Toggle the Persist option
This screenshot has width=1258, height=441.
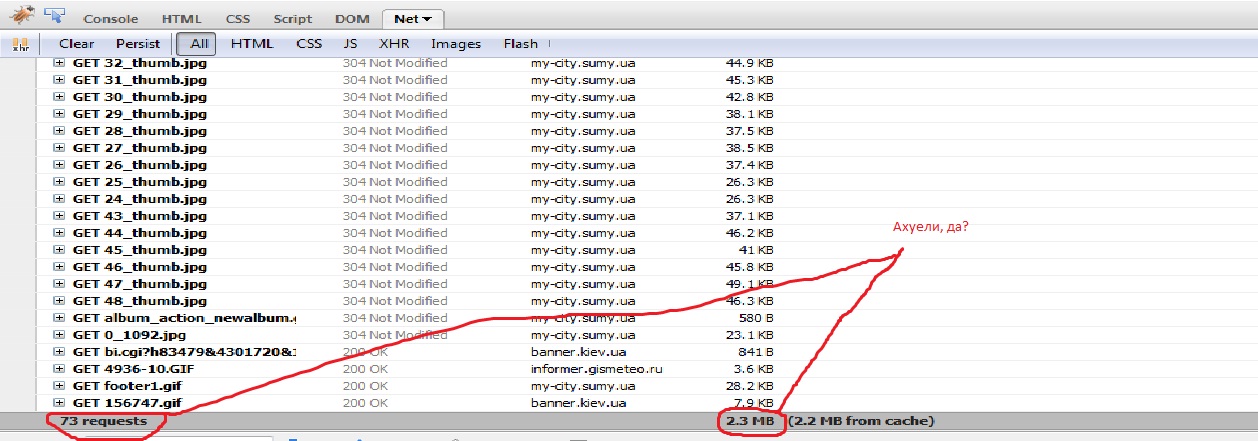tap(137, 44)
